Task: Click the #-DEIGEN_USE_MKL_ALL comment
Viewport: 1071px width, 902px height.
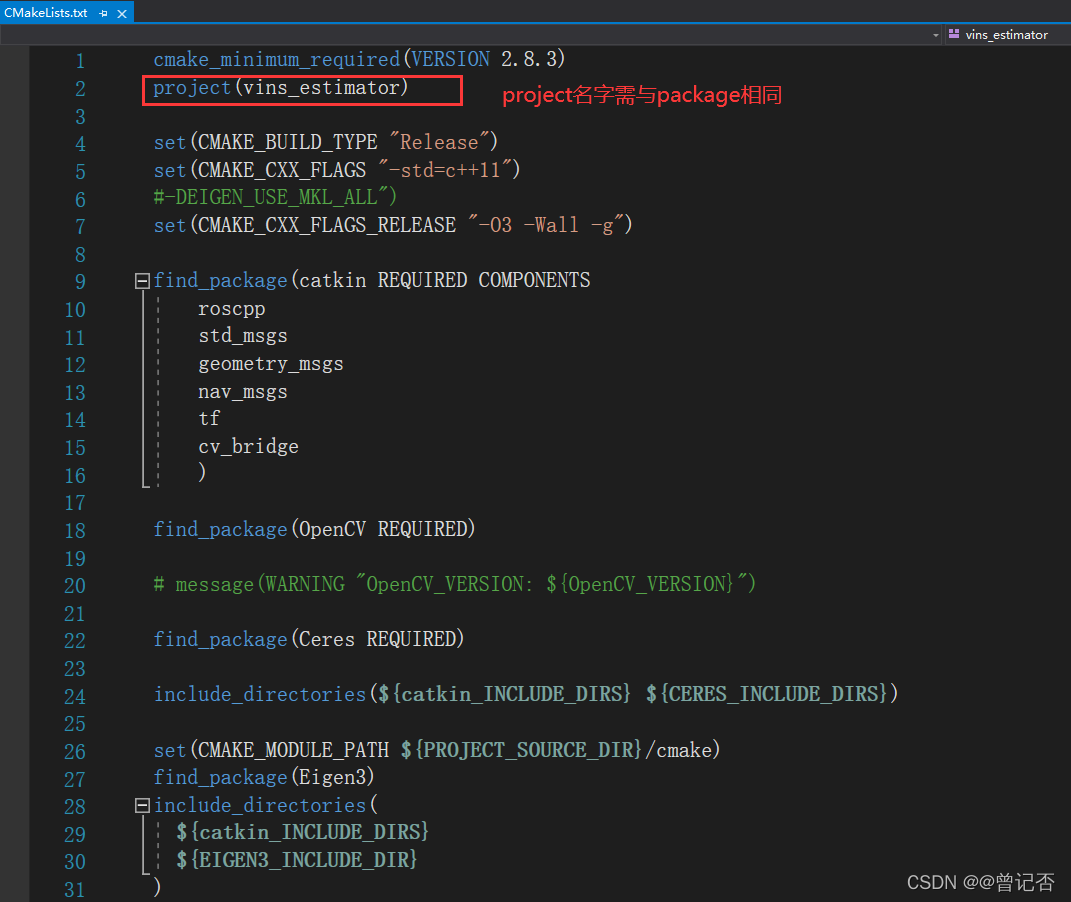Action: click(x=275, y=197)
